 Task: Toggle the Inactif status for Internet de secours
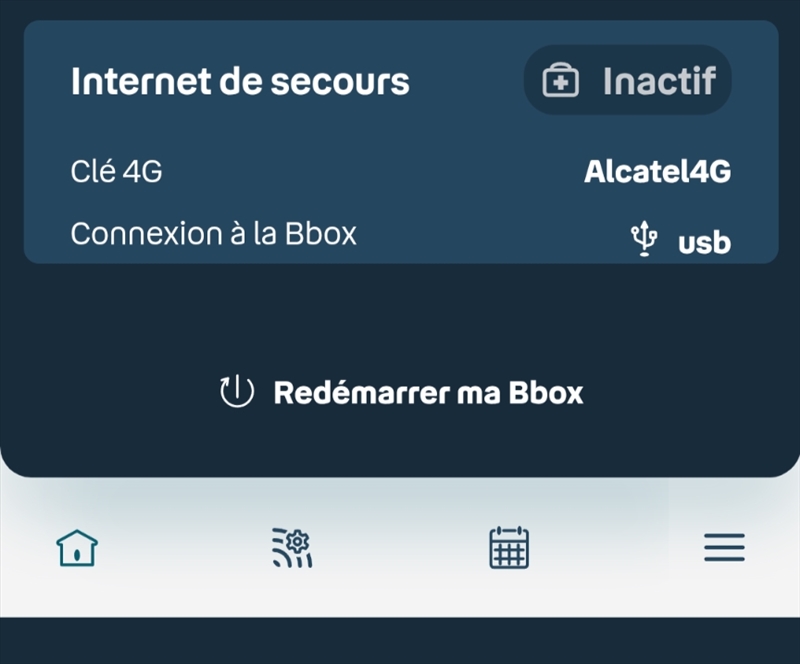pyautogui.click(x=628, y=79)
